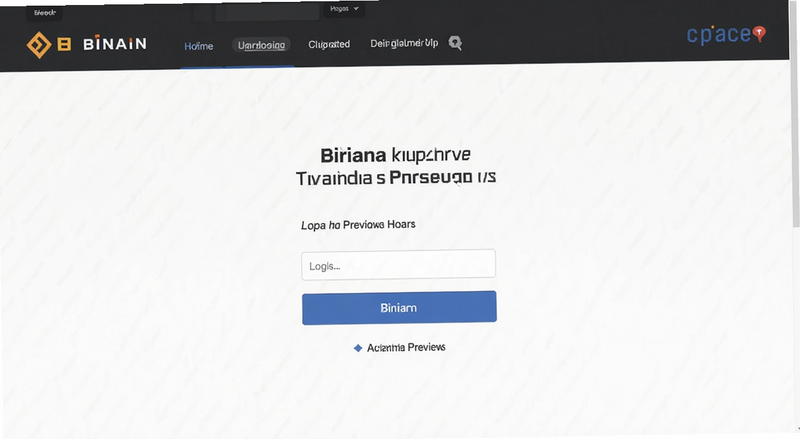Click the orange diamond Binain logo
Image resolution: width=800 pixels, height=439 pixels.
pyautogui.click(x=39, y=45)
